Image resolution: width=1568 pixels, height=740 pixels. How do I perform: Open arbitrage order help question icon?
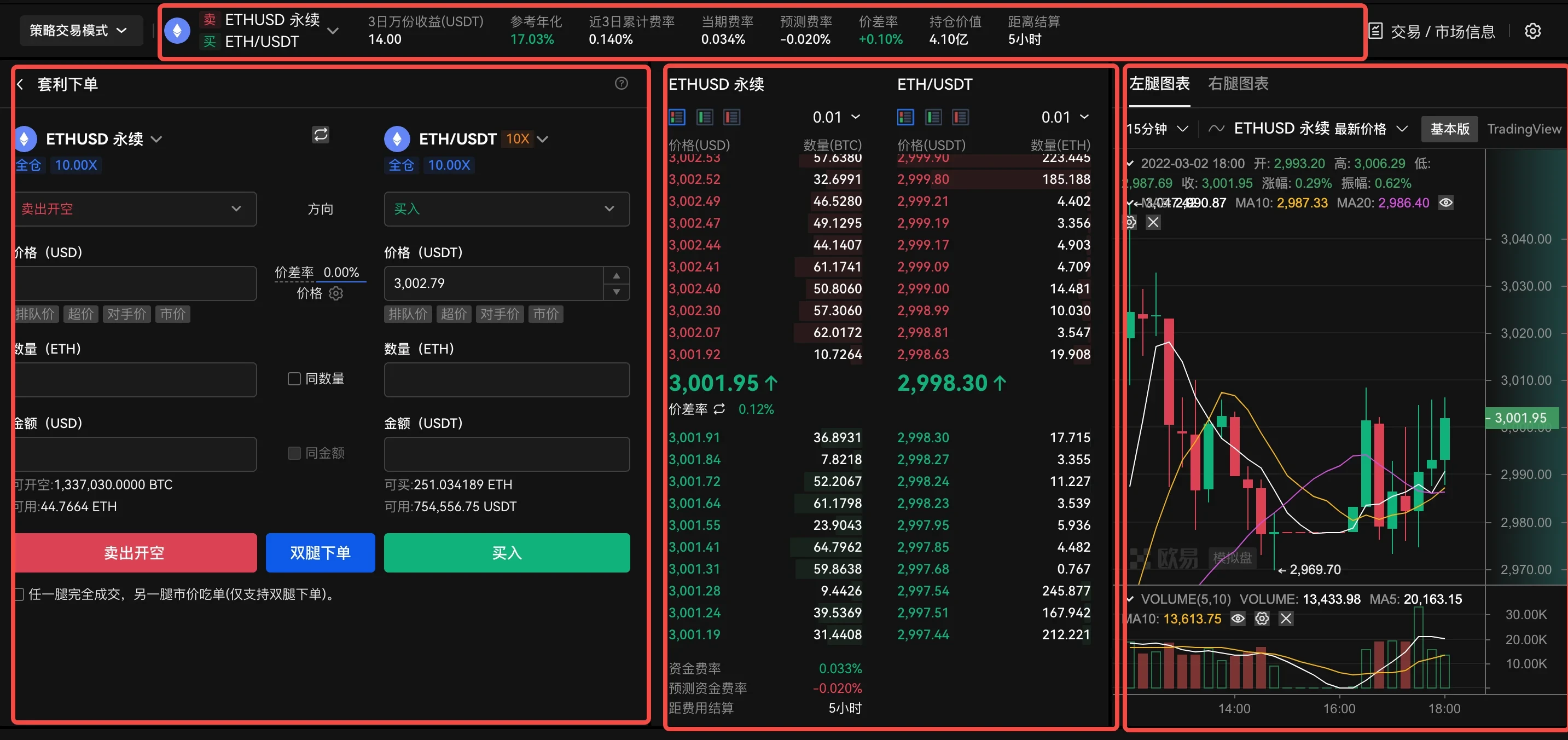621,83
